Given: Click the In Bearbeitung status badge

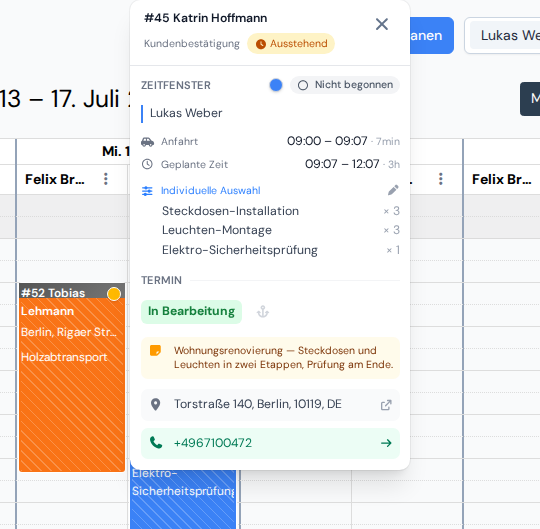Looking at the screenshot, I should tap(191, 311).
